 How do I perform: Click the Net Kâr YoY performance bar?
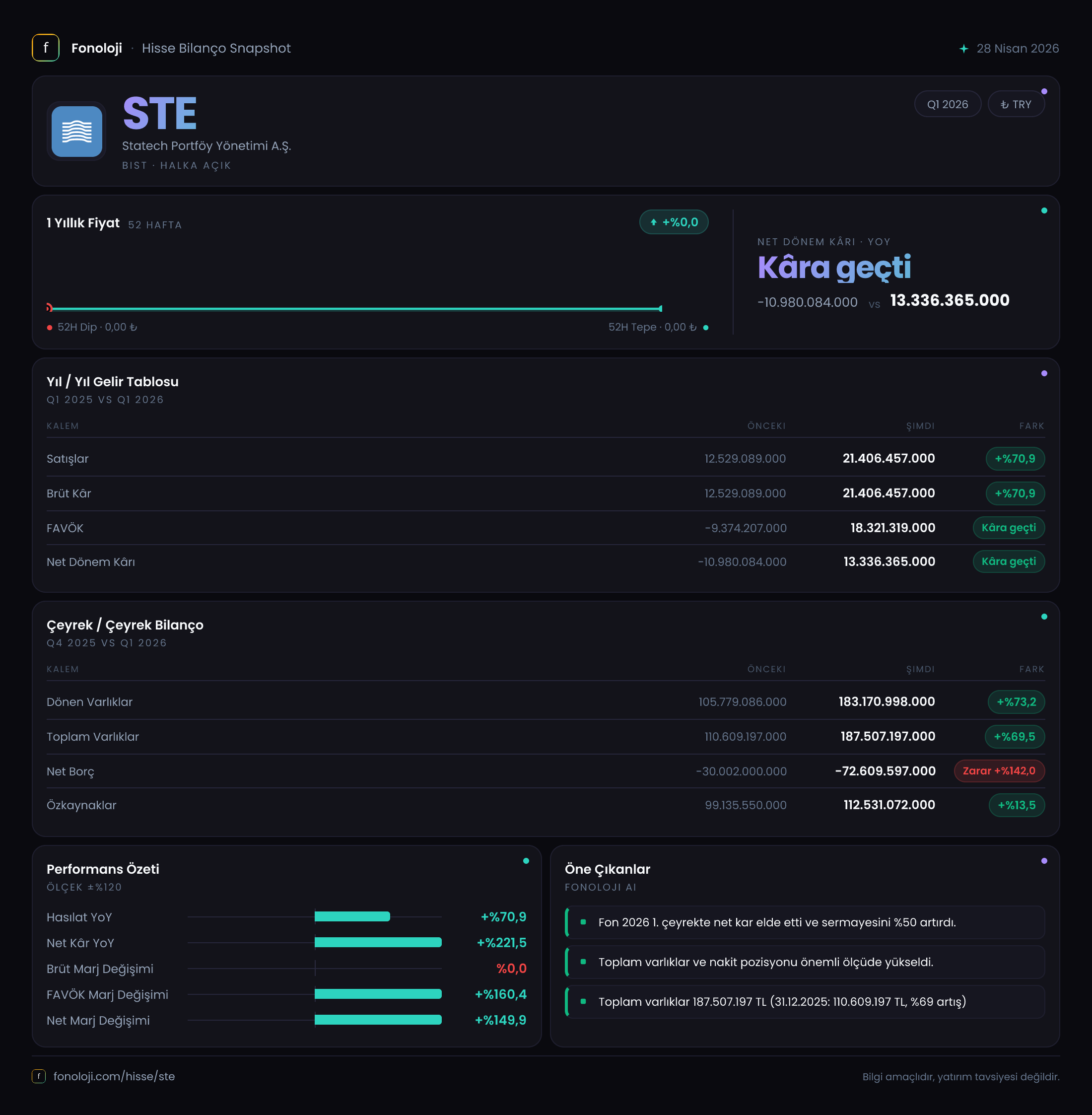[x=378, y=942]
